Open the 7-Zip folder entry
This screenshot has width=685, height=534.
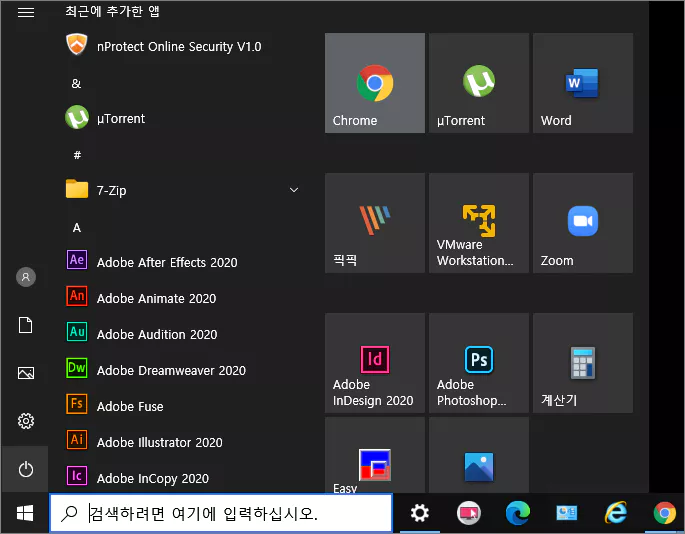coord(183,190)
